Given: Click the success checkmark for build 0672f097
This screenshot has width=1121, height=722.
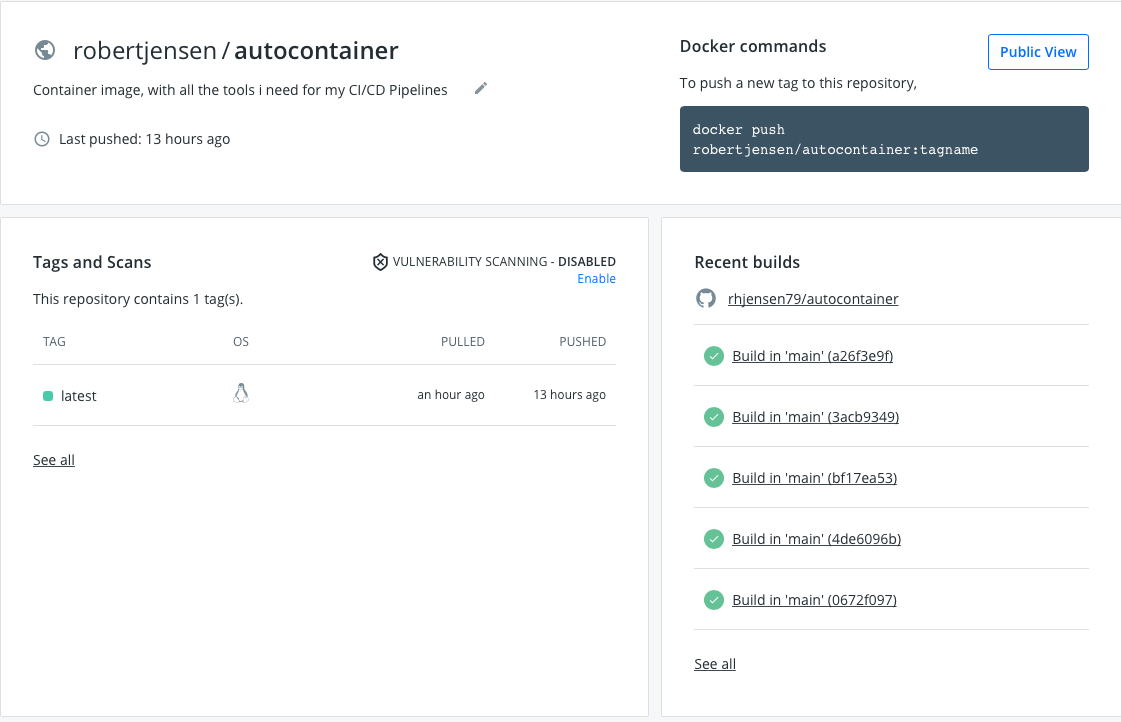Looking at the screenshot, I should click(713, 600).
